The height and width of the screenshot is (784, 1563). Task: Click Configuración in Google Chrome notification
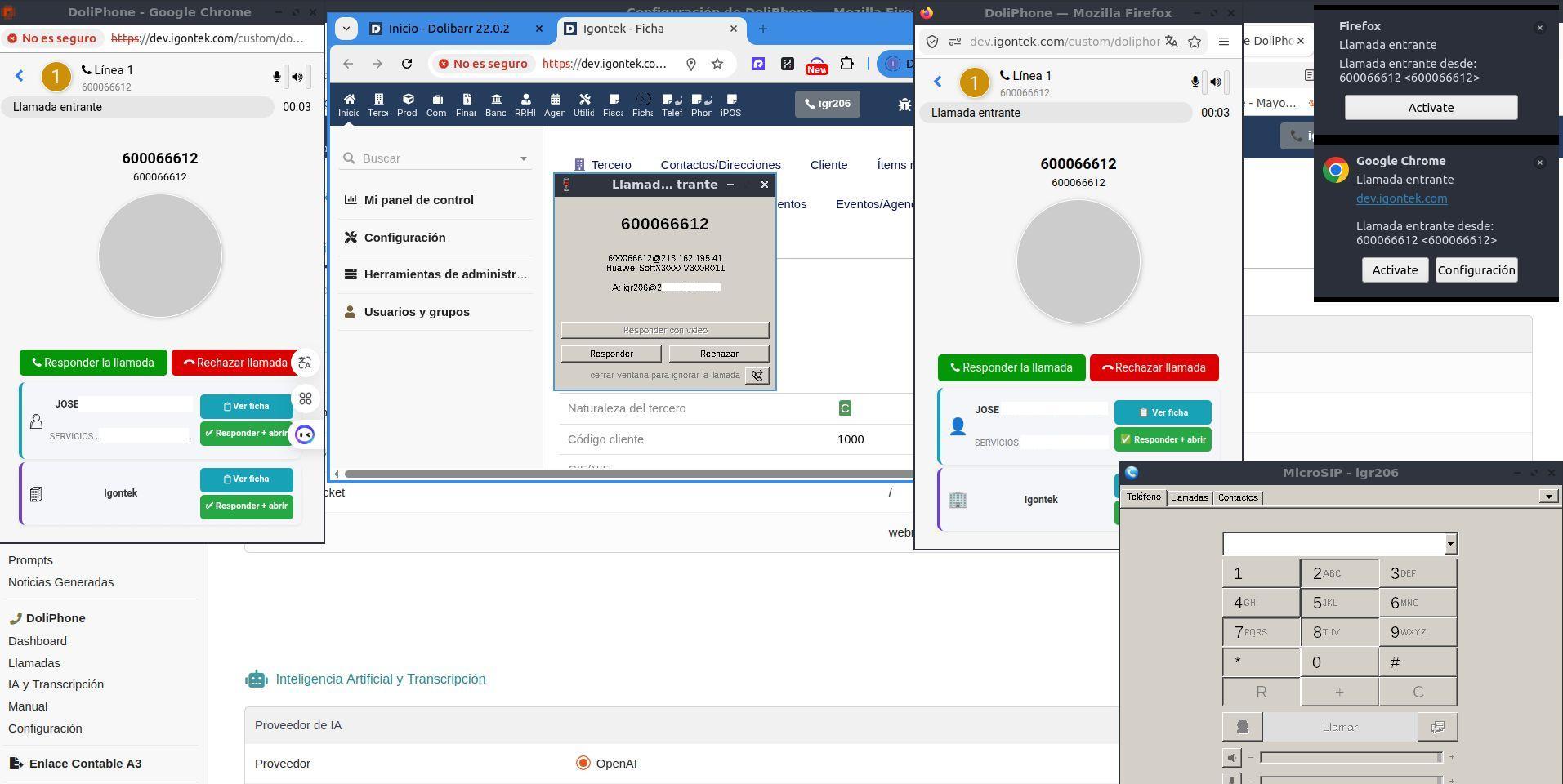tap(1476, 270)
